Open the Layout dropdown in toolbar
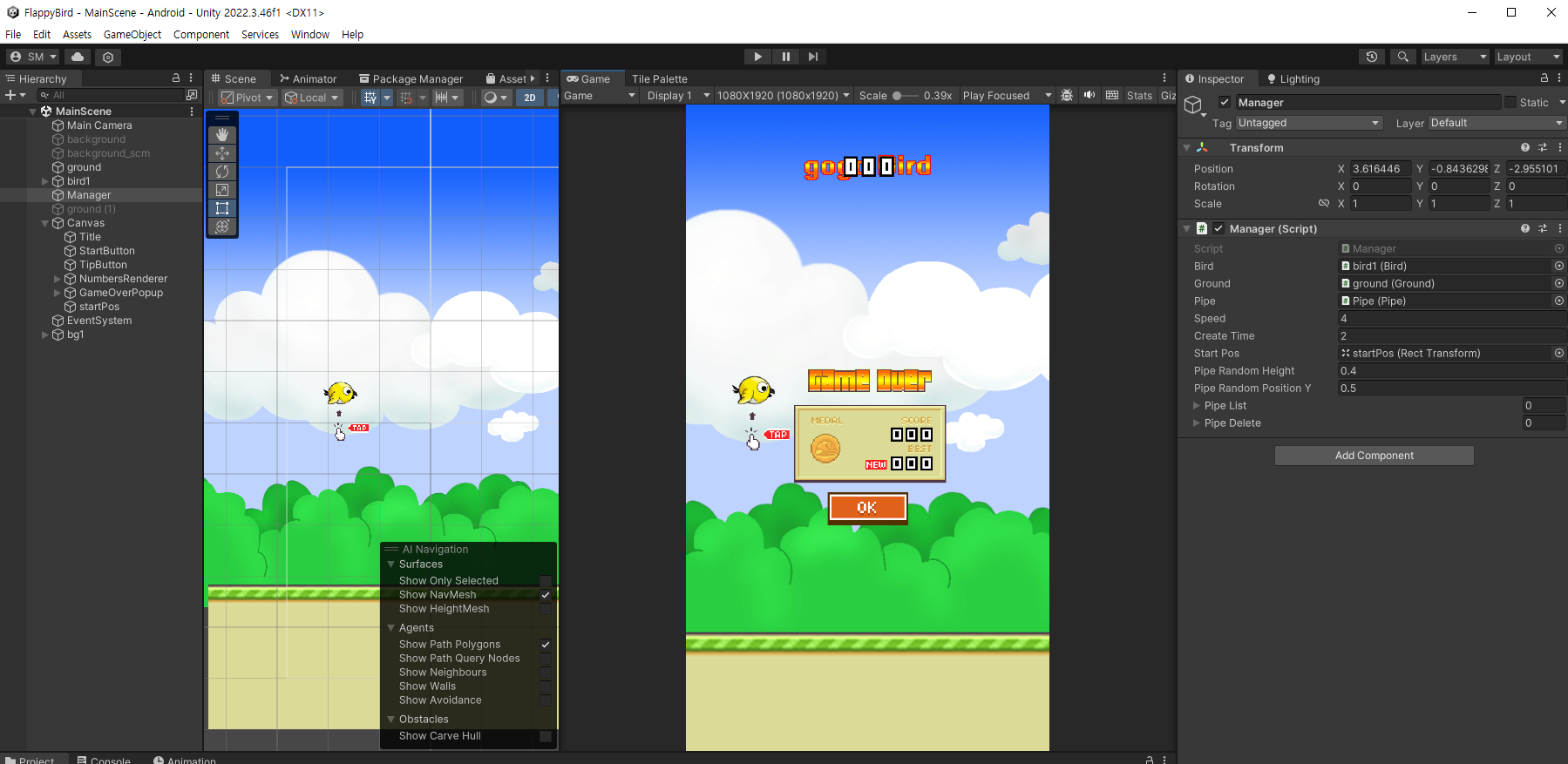This screenshot has height=764, width=1568. point(1529,57)
